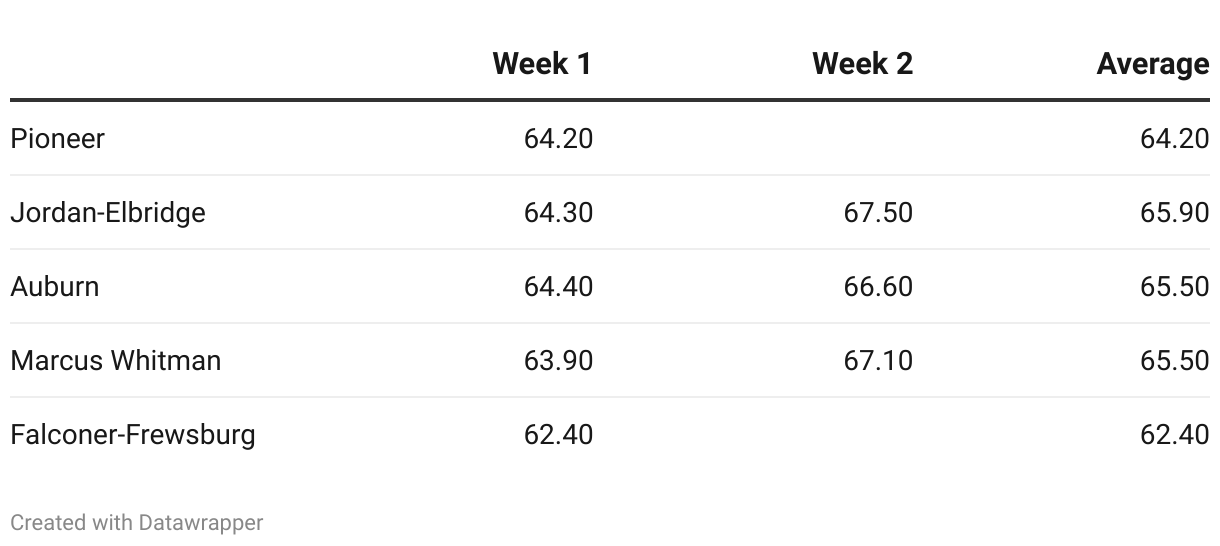
Task: Select the Jordan-Elbridge row label
Action: 108,212
